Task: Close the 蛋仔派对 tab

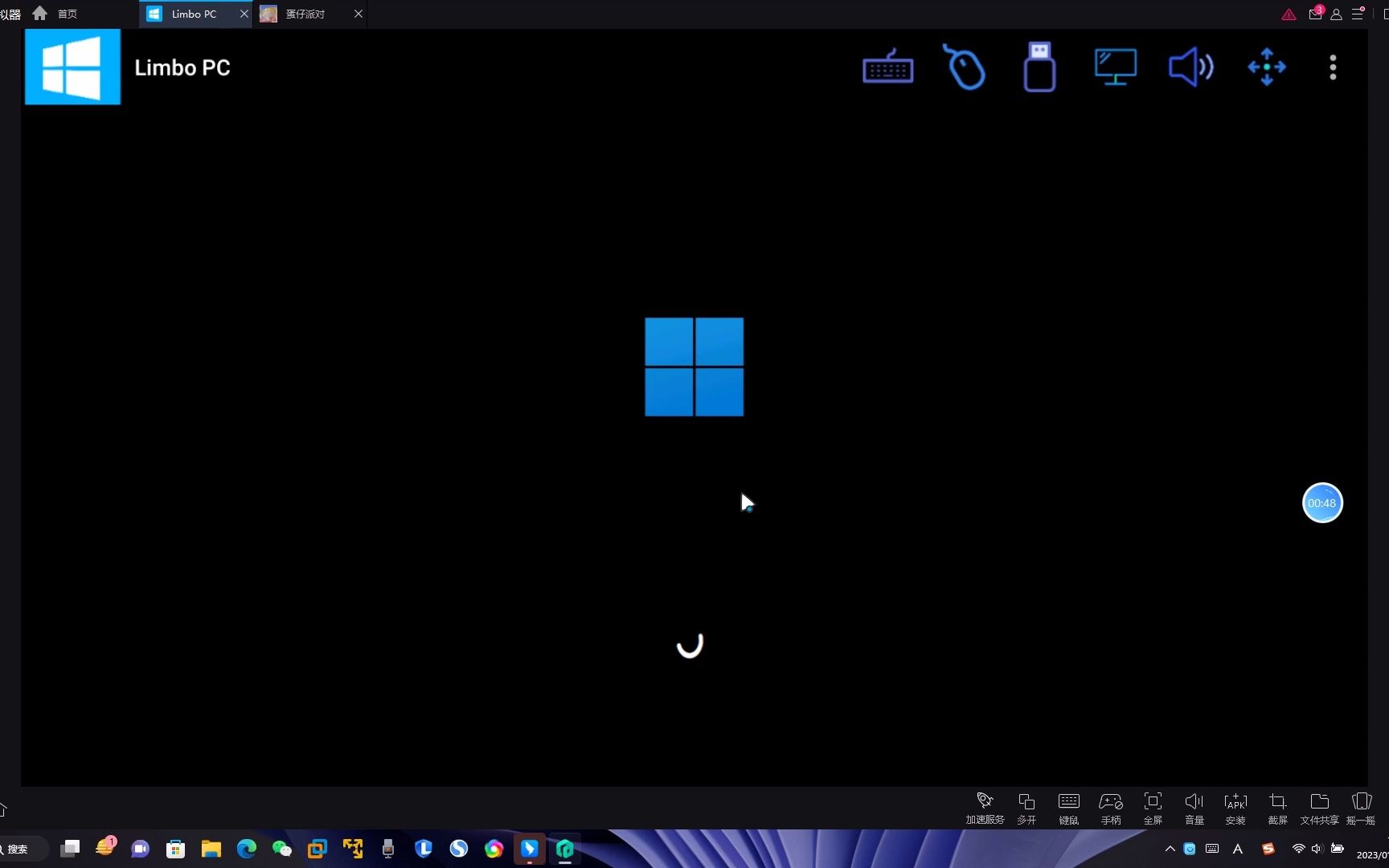Action: 359,14
